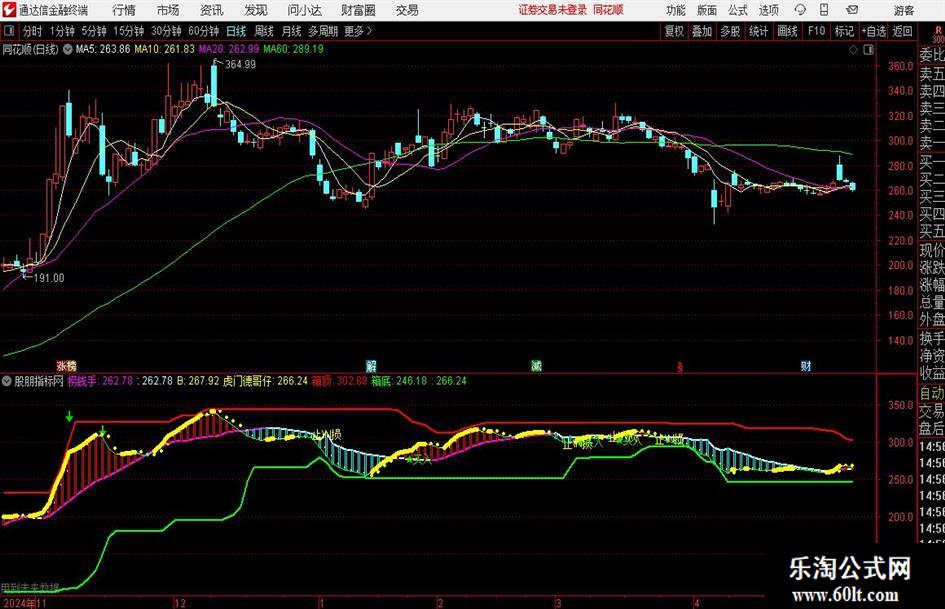Click the 复权 button

coord(674,31)
